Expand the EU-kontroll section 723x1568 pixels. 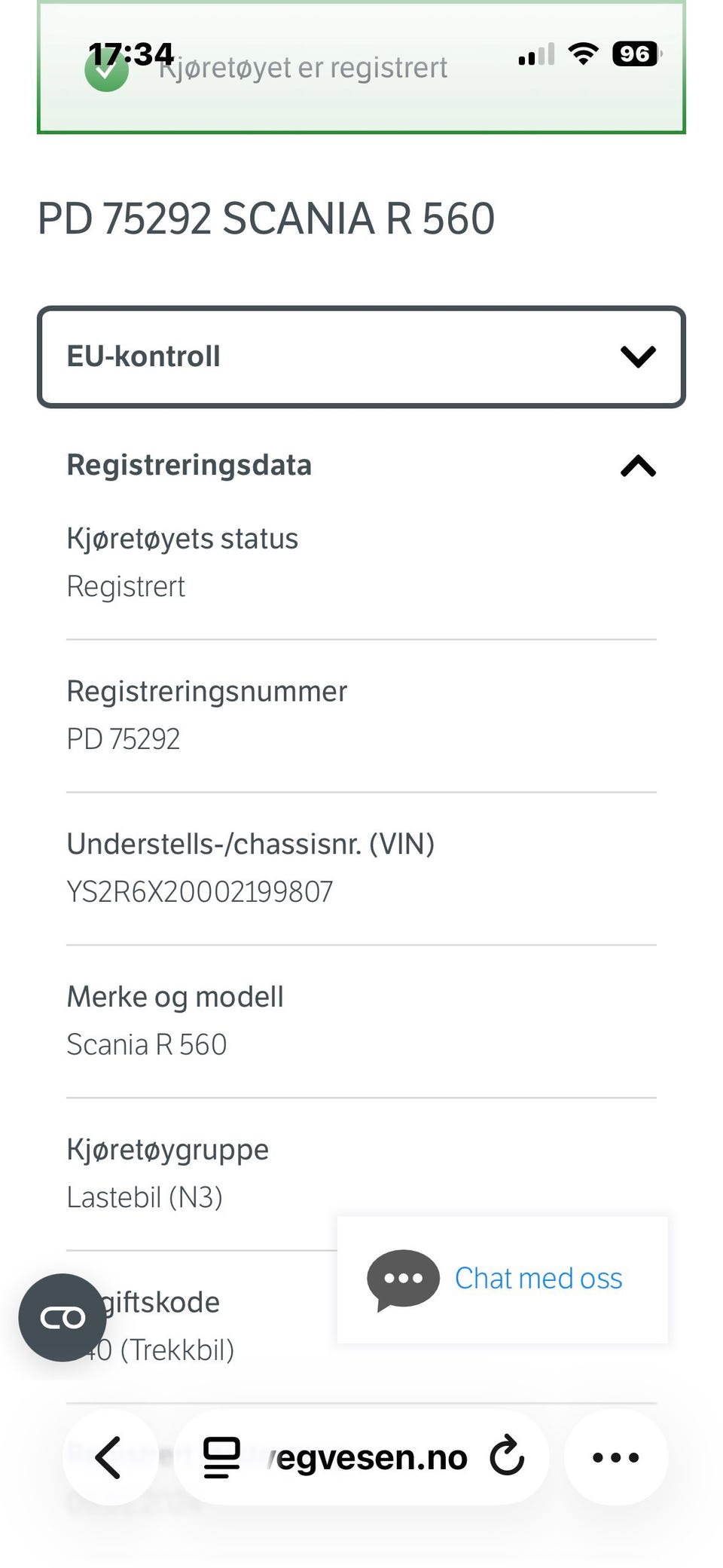(x=361, y=356)
